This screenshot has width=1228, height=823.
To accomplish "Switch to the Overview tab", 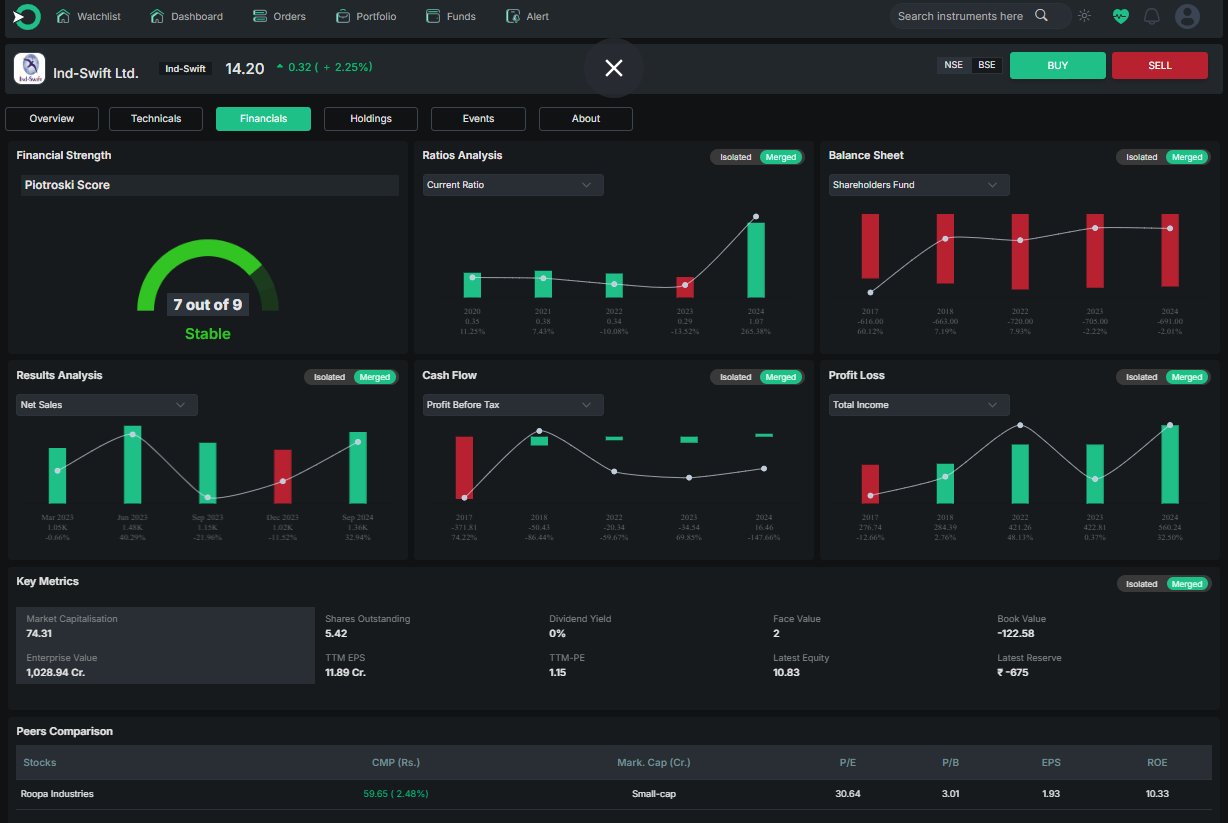I will (x=52, y=119).
